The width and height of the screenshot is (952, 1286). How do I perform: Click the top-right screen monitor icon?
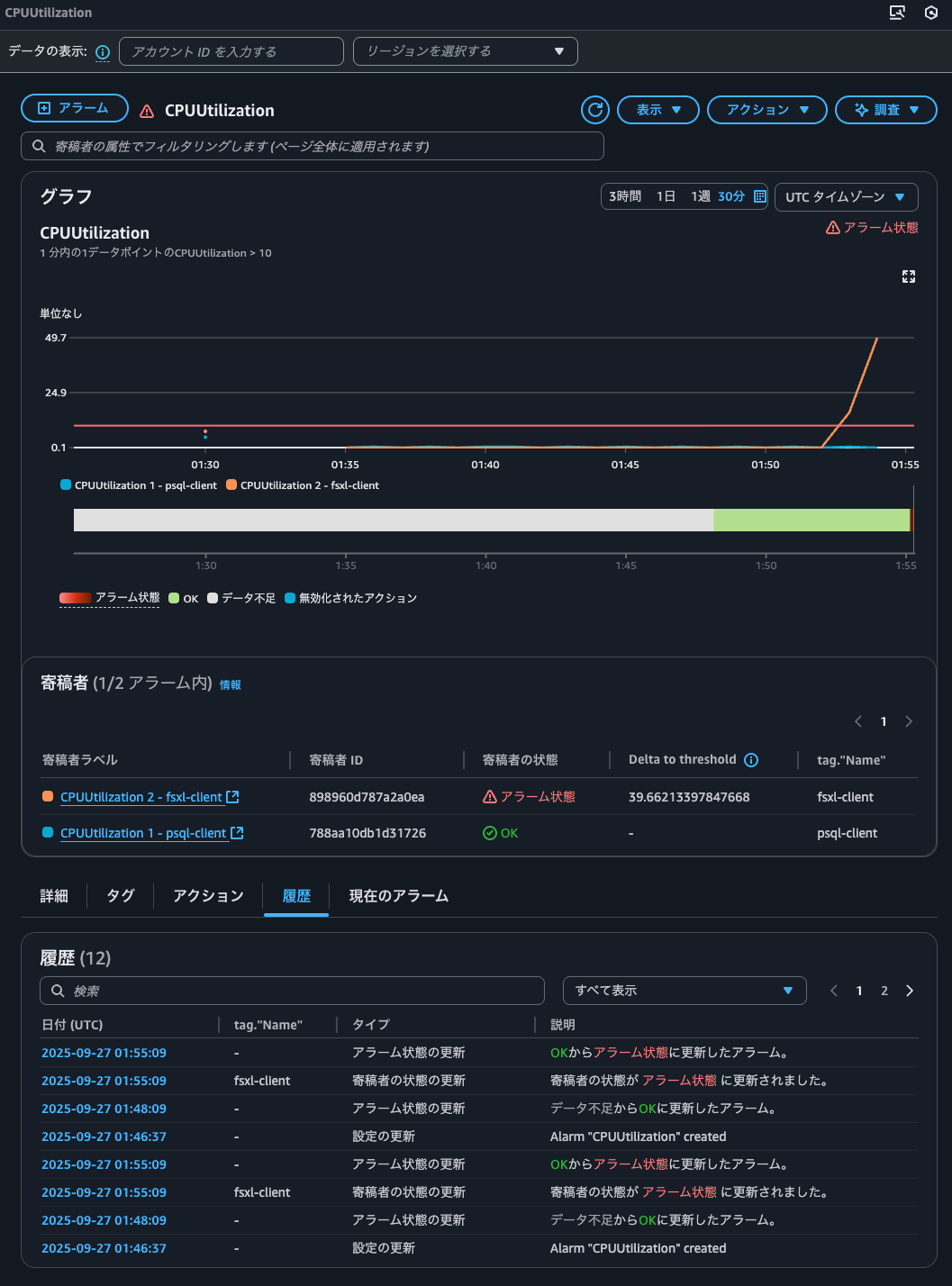click(897, 13)
